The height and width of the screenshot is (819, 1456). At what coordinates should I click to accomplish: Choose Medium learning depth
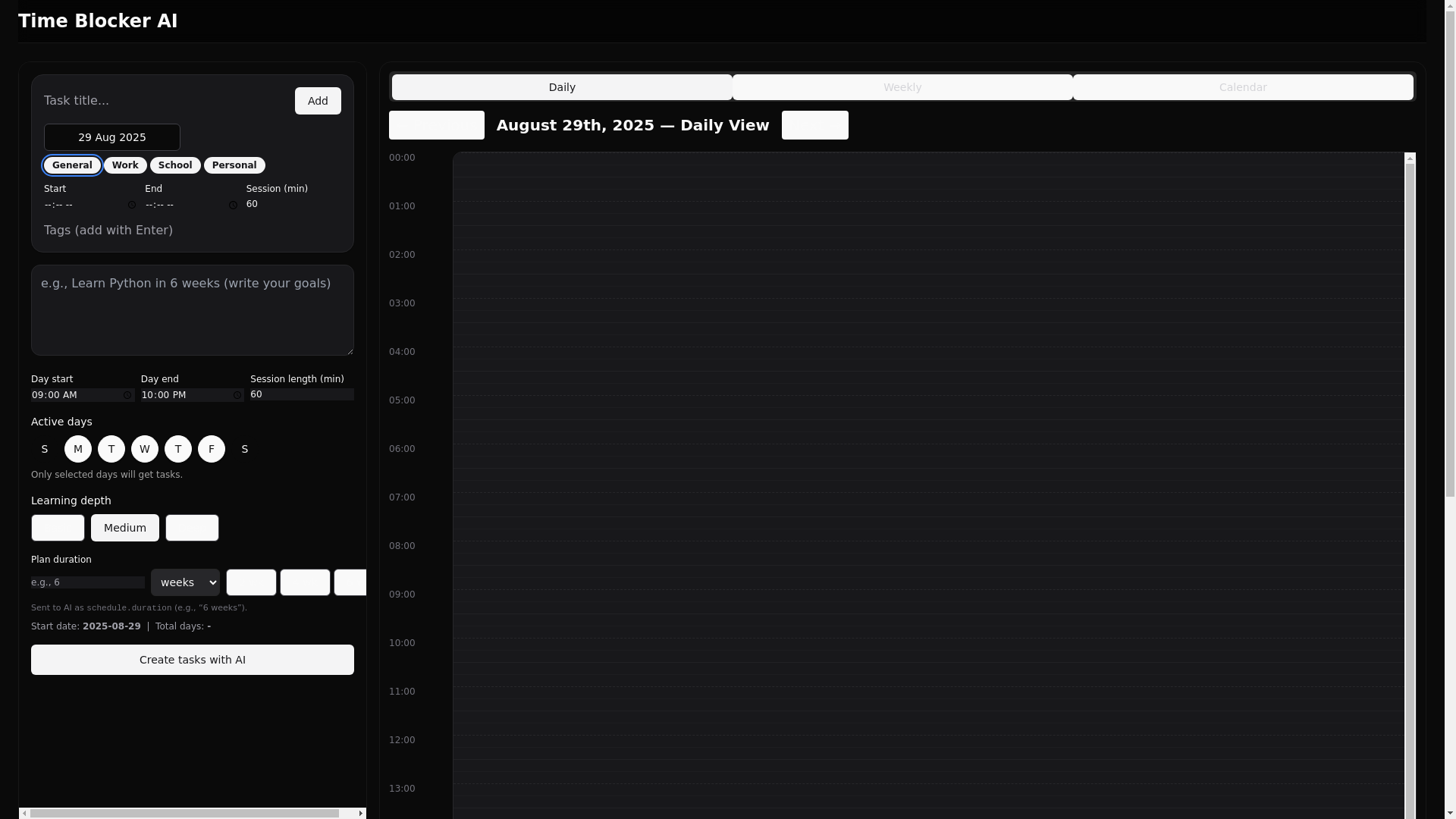coord(125,528)
